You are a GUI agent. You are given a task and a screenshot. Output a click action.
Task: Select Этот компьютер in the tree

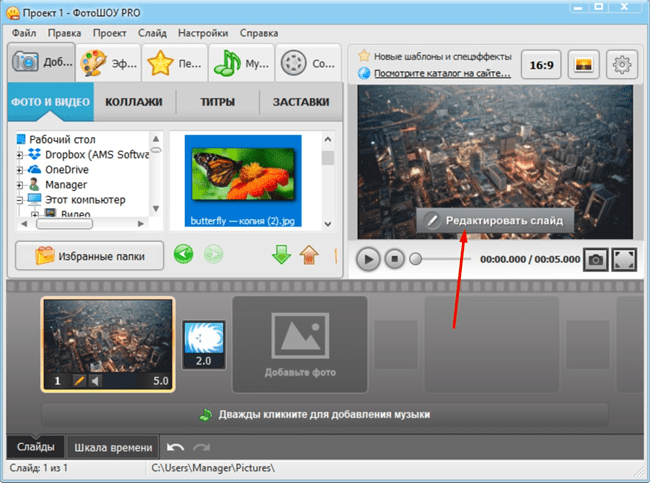pyautogui.click(x=85, y=200)
